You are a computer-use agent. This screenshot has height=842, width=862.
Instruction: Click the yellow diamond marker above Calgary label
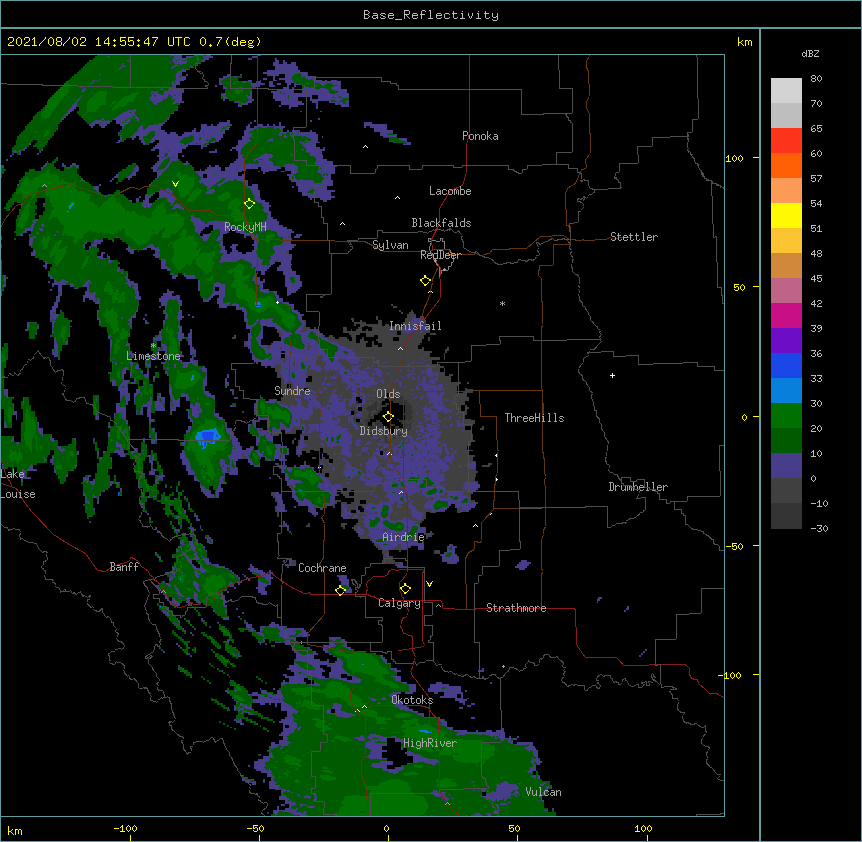[405, 589]
